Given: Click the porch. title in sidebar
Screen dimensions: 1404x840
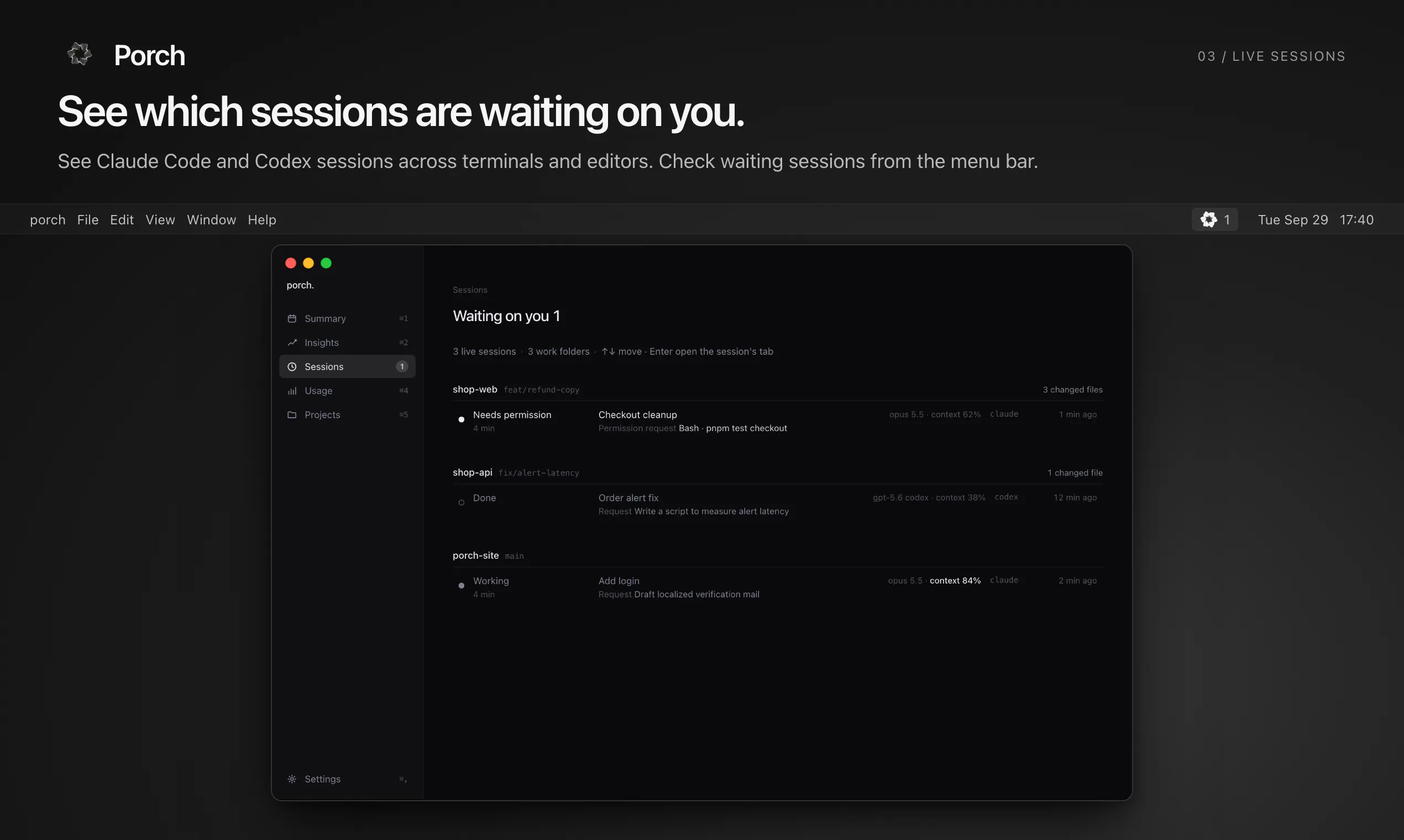Looking at the screenshot, I should [x=300, y=285].
